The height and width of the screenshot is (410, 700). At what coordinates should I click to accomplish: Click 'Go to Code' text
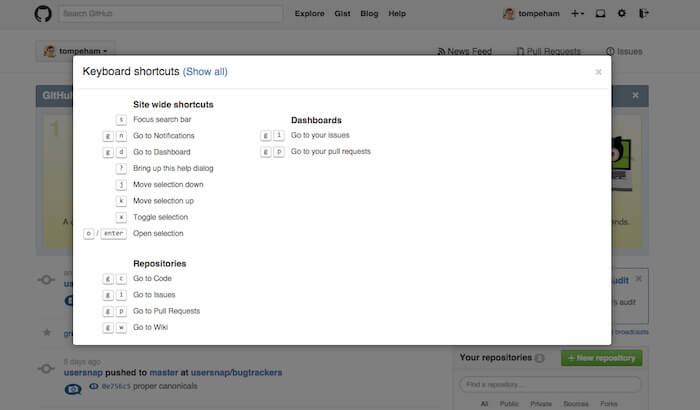click(152, 278)
